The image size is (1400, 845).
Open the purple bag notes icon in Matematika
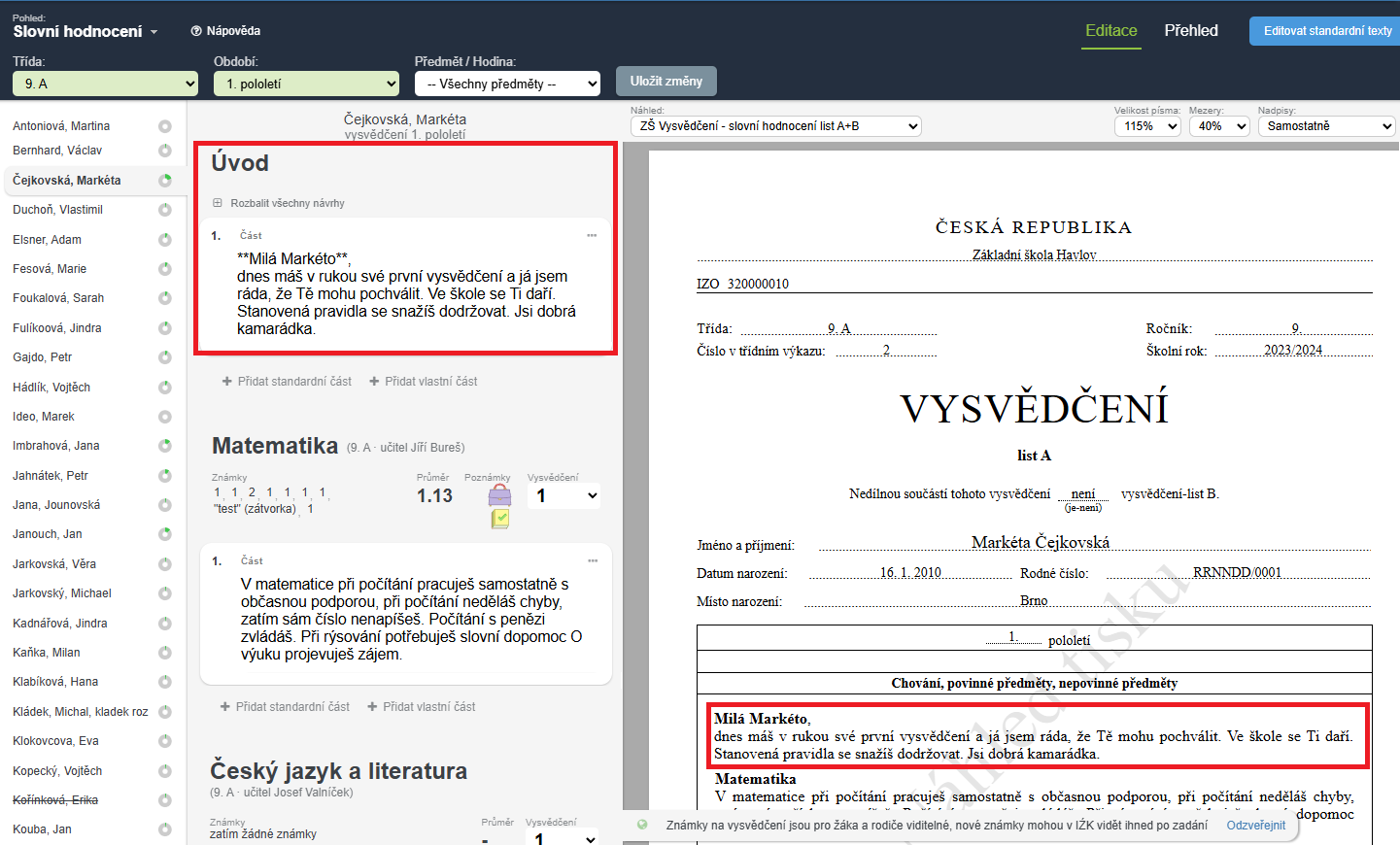[x=499, y=495]
